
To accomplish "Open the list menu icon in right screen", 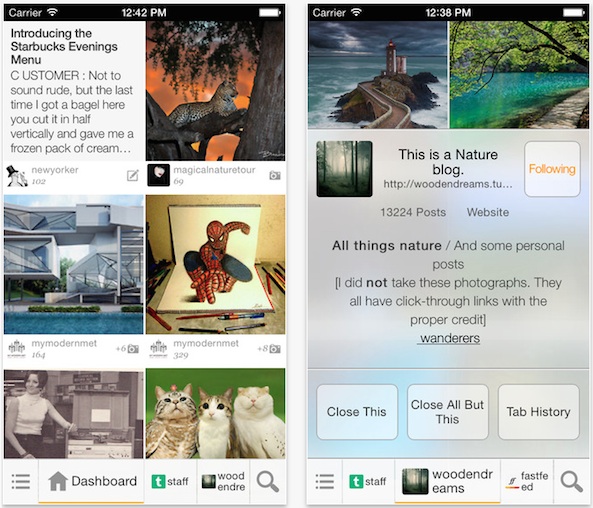I will coord(324,482).
